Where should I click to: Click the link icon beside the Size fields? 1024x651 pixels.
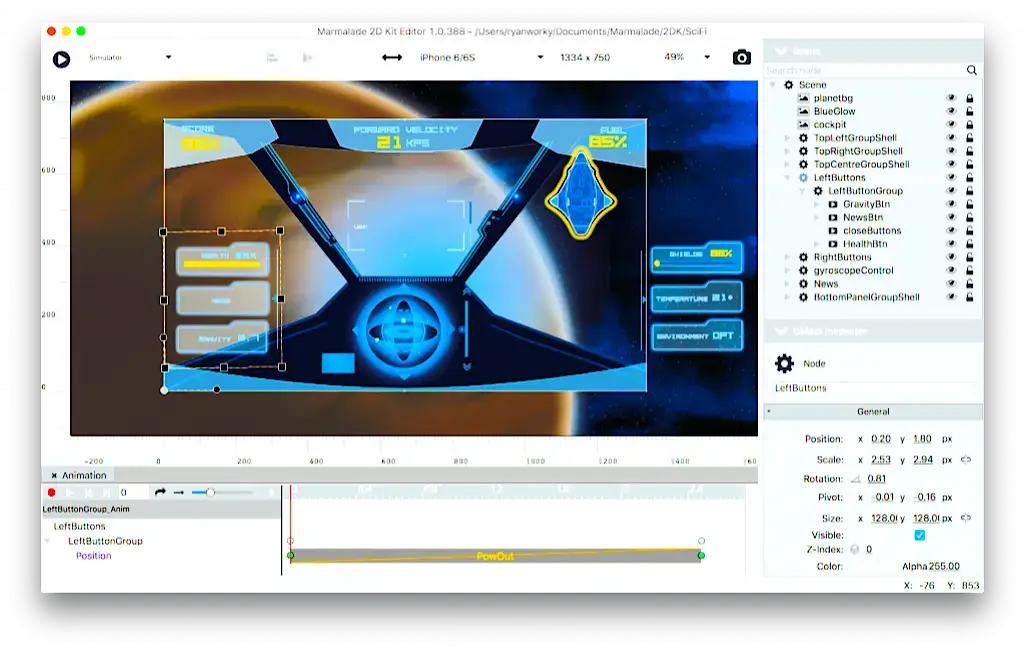[x=966, y=518]
